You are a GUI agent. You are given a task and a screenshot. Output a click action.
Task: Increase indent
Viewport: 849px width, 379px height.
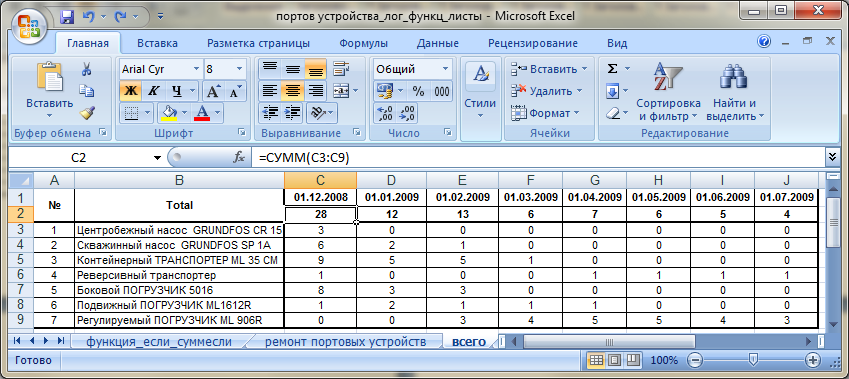pyautogui.click(x=292, y=113)
